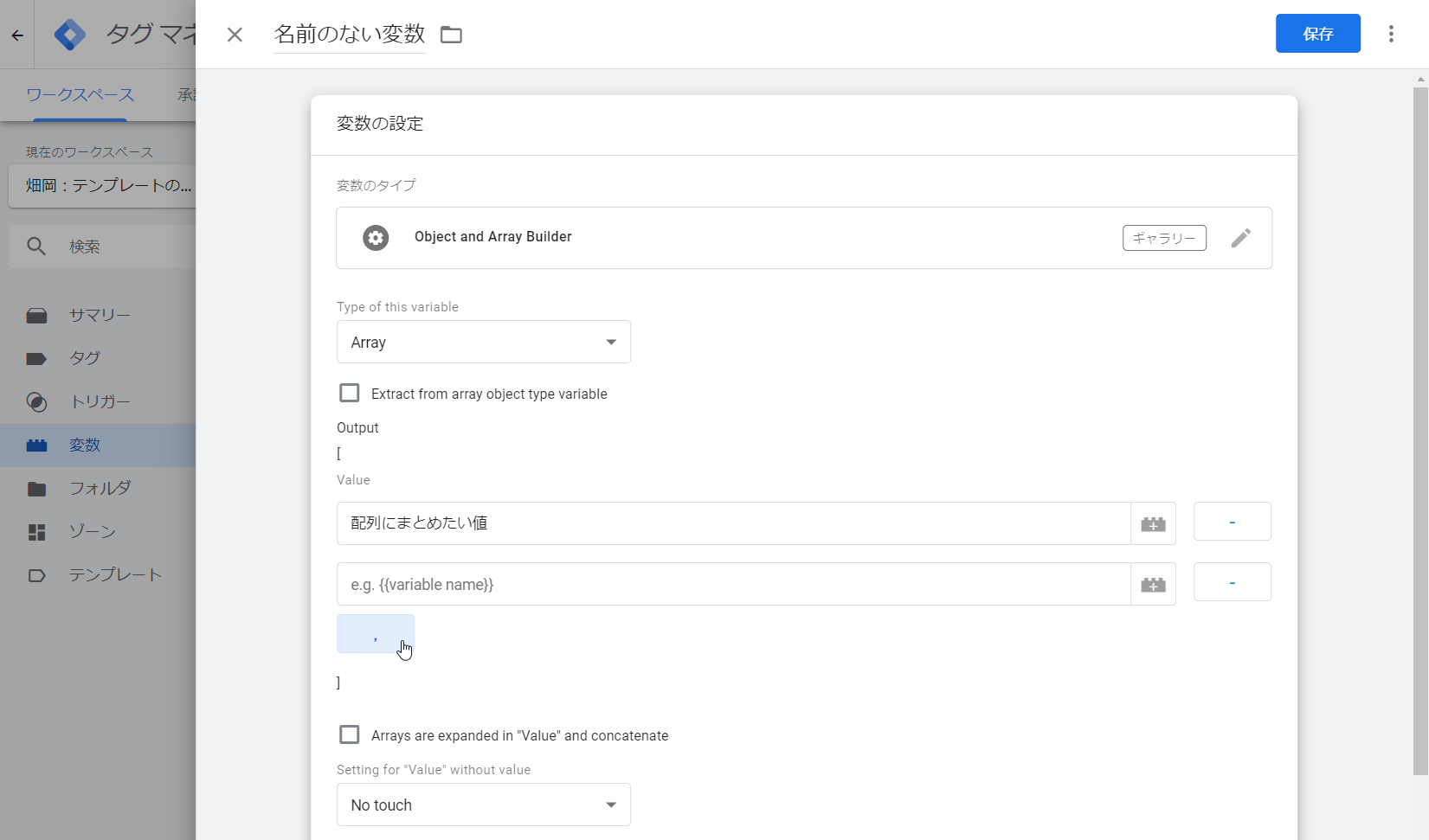Open current workspace 畑岡：テンプレートの...
The height and width of the screenshot is (840, 1429).
(x=104, y=186)
